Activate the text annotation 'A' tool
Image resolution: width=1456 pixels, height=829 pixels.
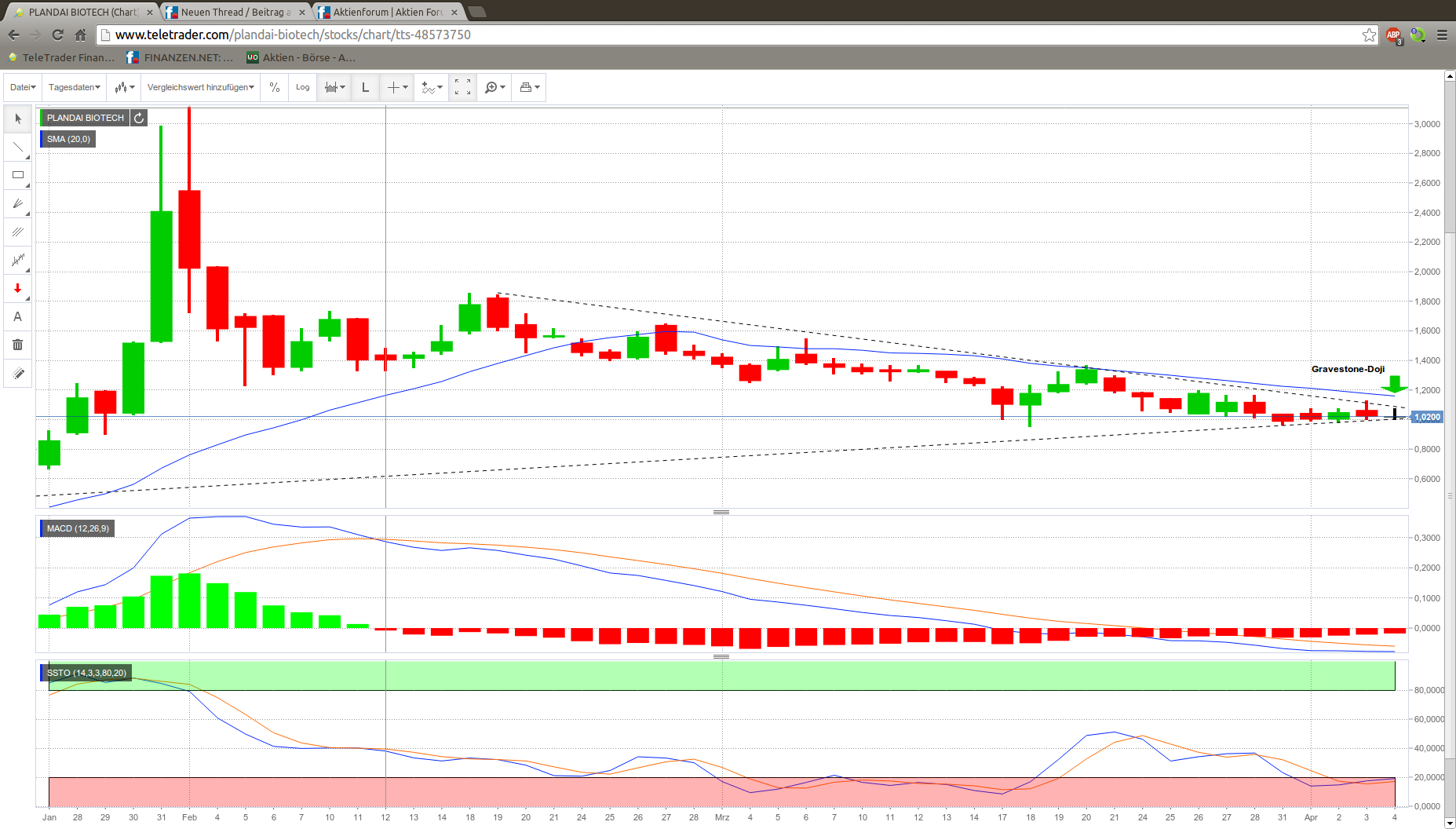tap(18, 316)
